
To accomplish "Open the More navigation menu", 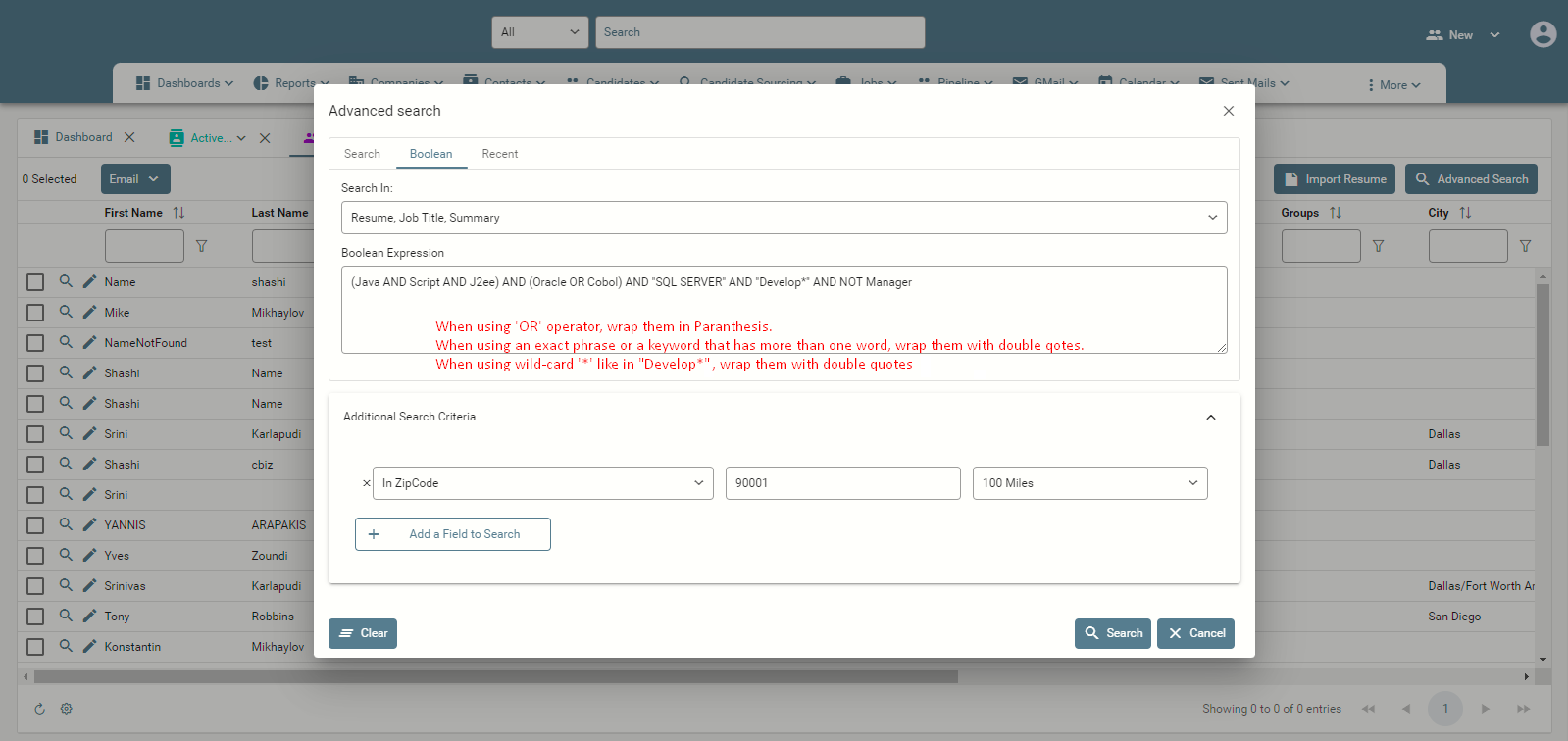I will pyautogui.click(x=1393, y=85).
